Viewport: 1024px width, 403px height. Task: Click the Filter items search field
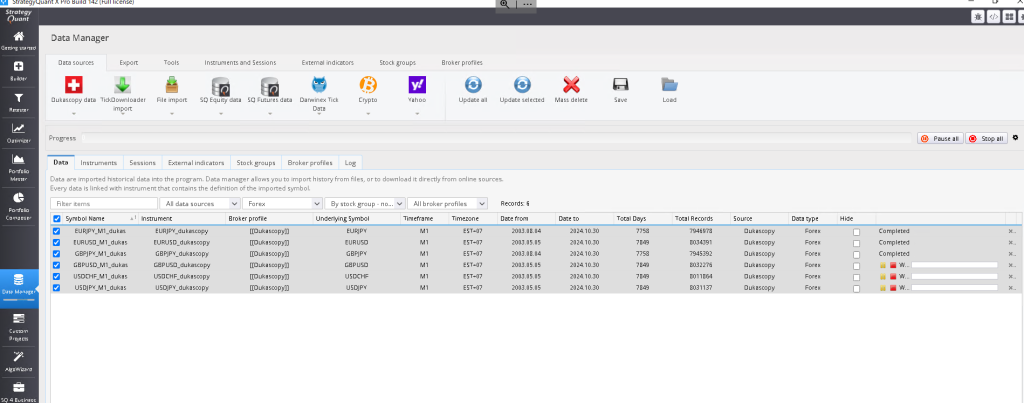pos(103,203)
